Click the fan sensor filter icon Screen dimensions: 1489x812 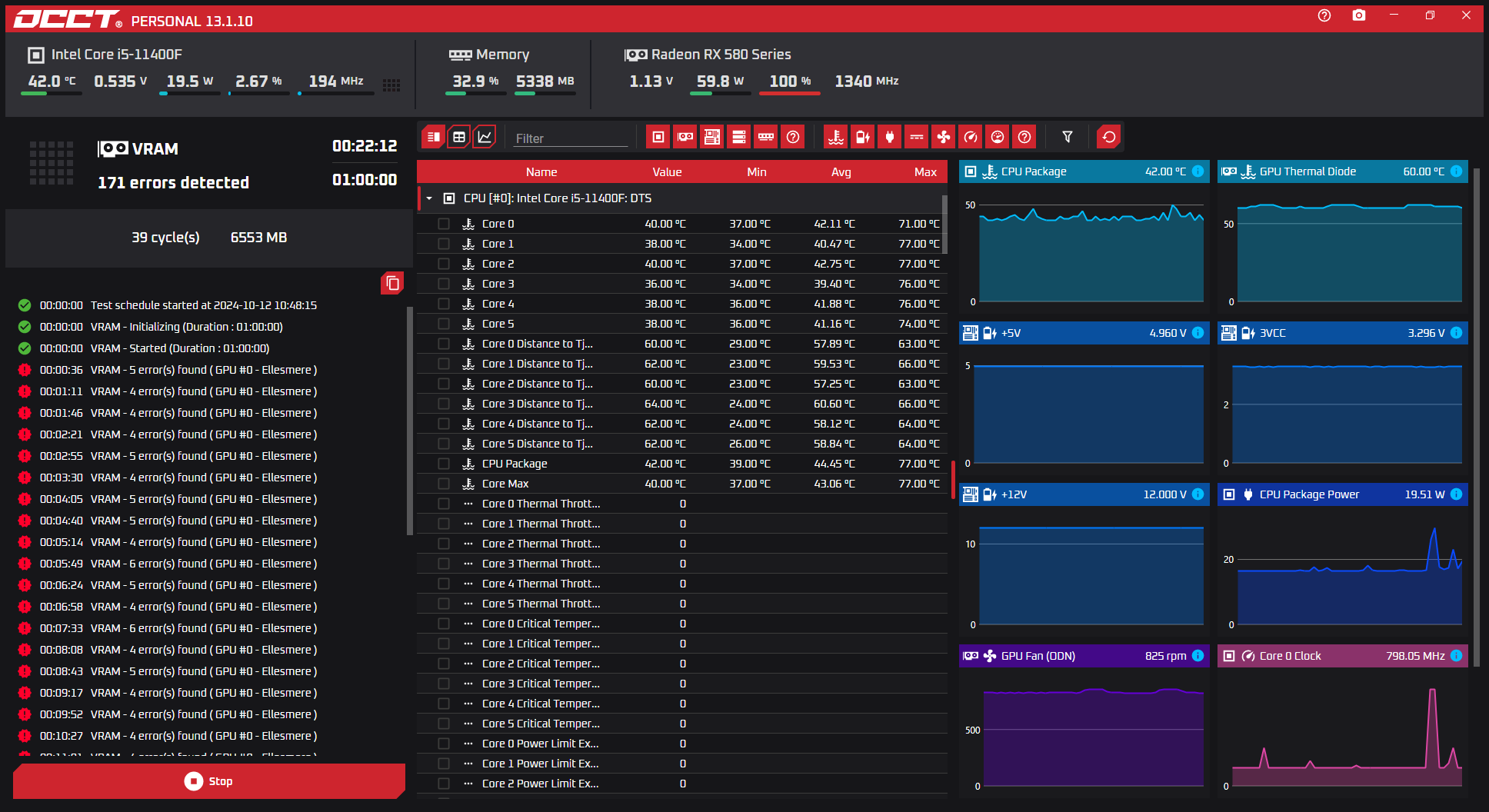[943, 137]
